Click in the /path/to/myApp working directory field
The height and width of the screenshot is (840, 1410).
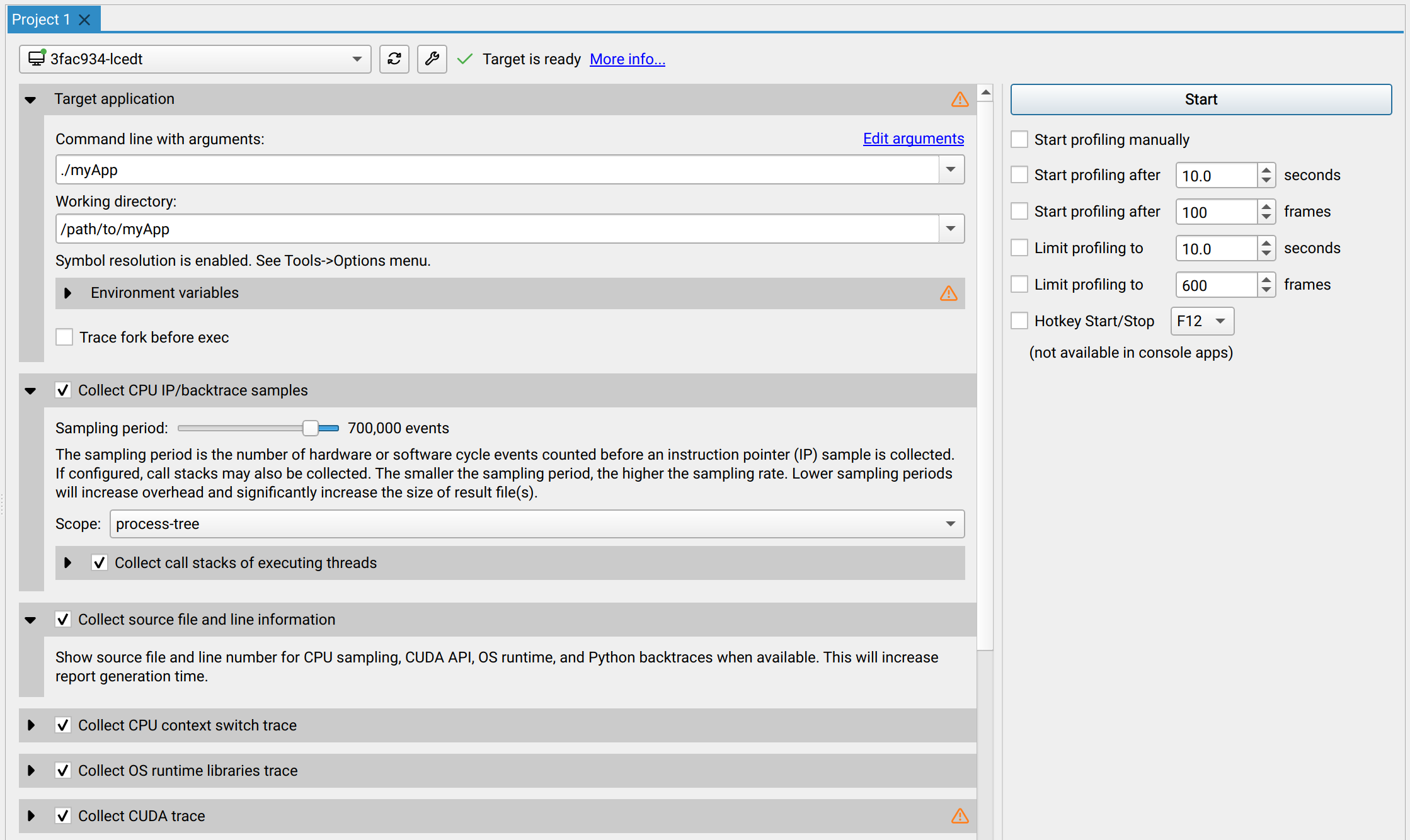pos(498,229)
